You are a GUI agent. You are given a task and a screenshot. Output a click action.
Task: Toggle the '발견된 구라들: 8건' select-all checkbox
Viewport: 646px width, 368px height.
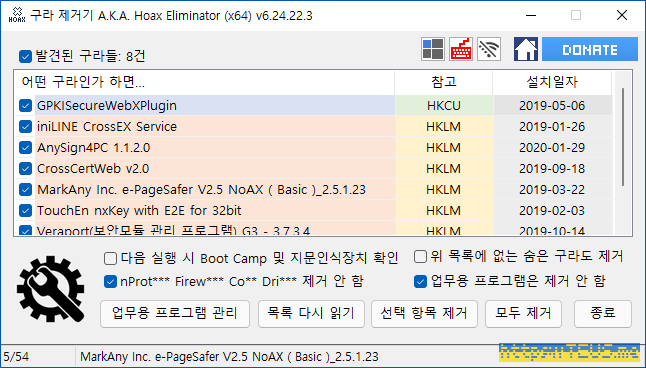tap(25, 56)
